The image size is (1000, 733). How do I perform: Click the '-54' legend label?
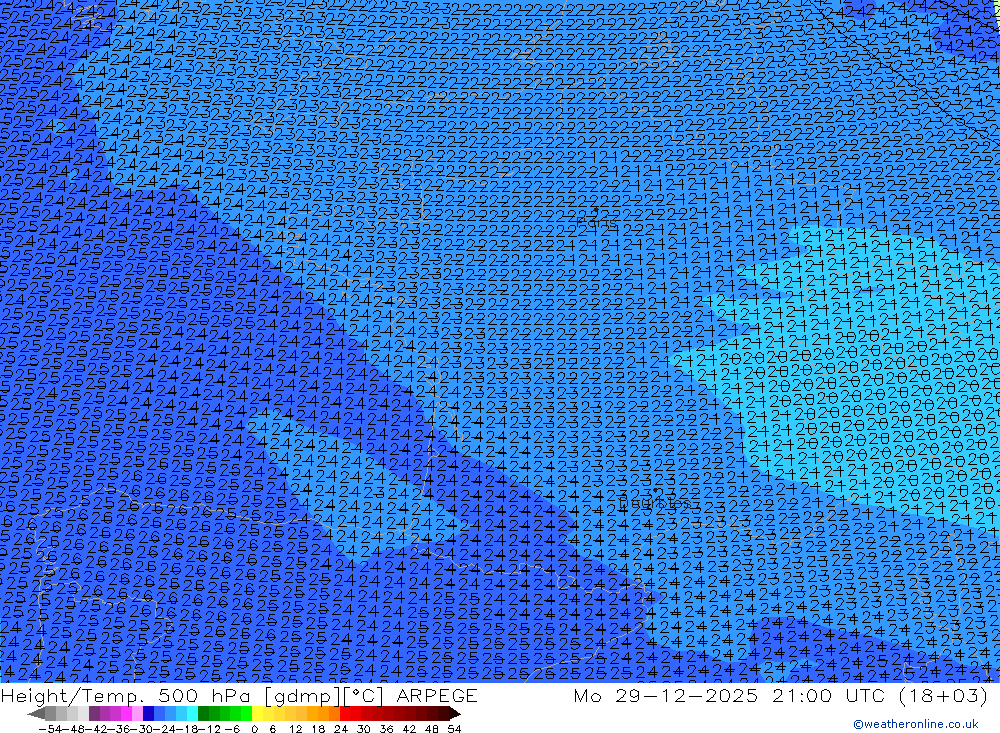pos(48,729)
